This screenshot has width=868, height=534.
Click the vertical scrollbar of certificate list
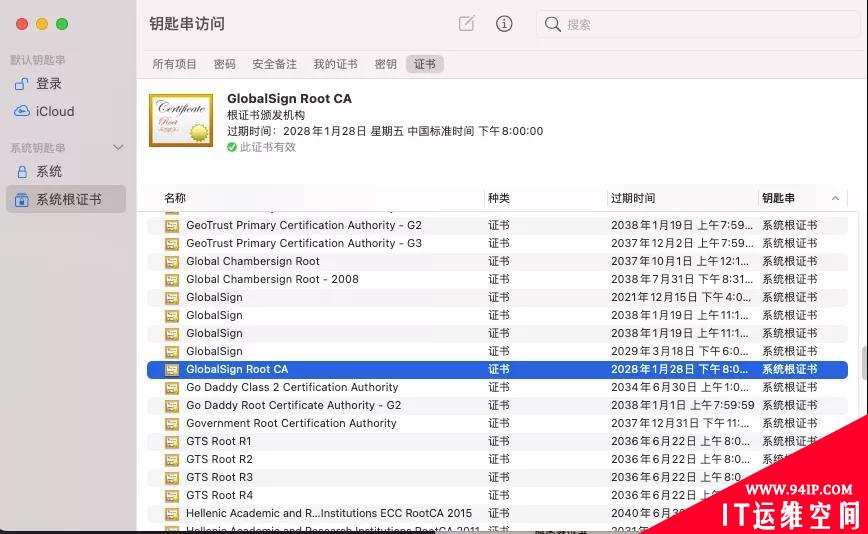[x=864, y=363]
